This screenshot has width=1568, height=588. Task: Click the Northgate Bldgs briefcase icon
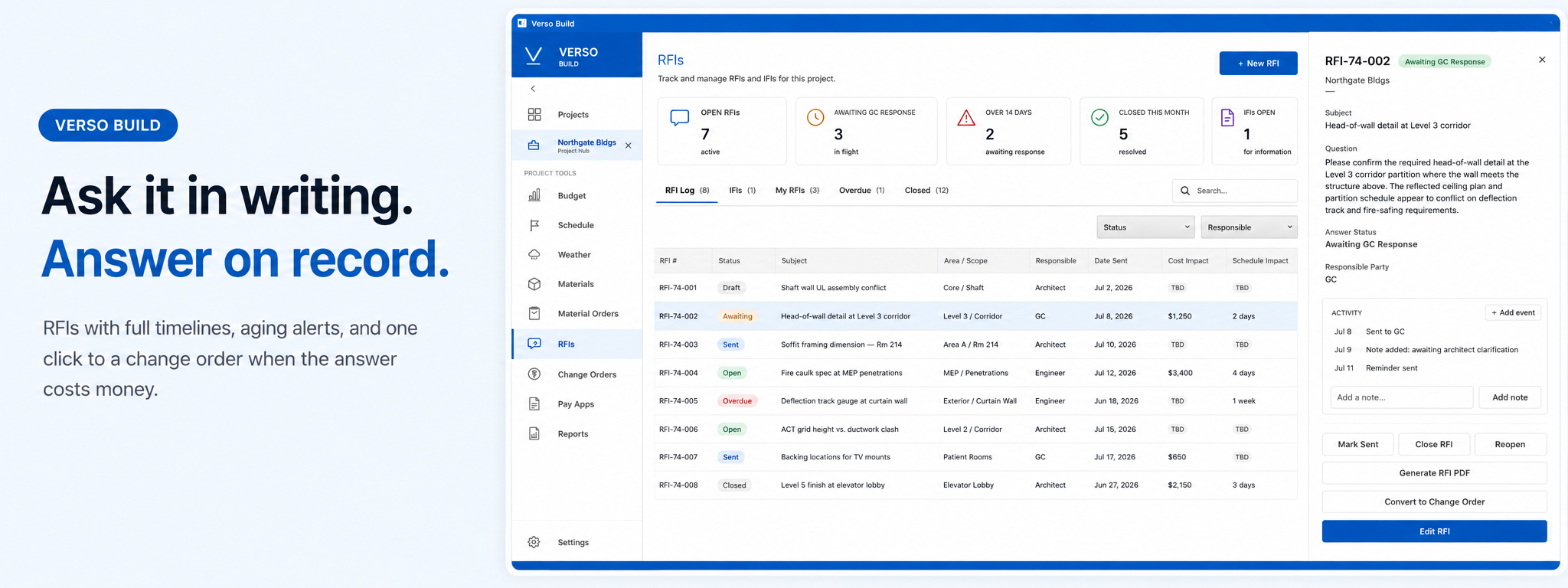coord(534,145)
